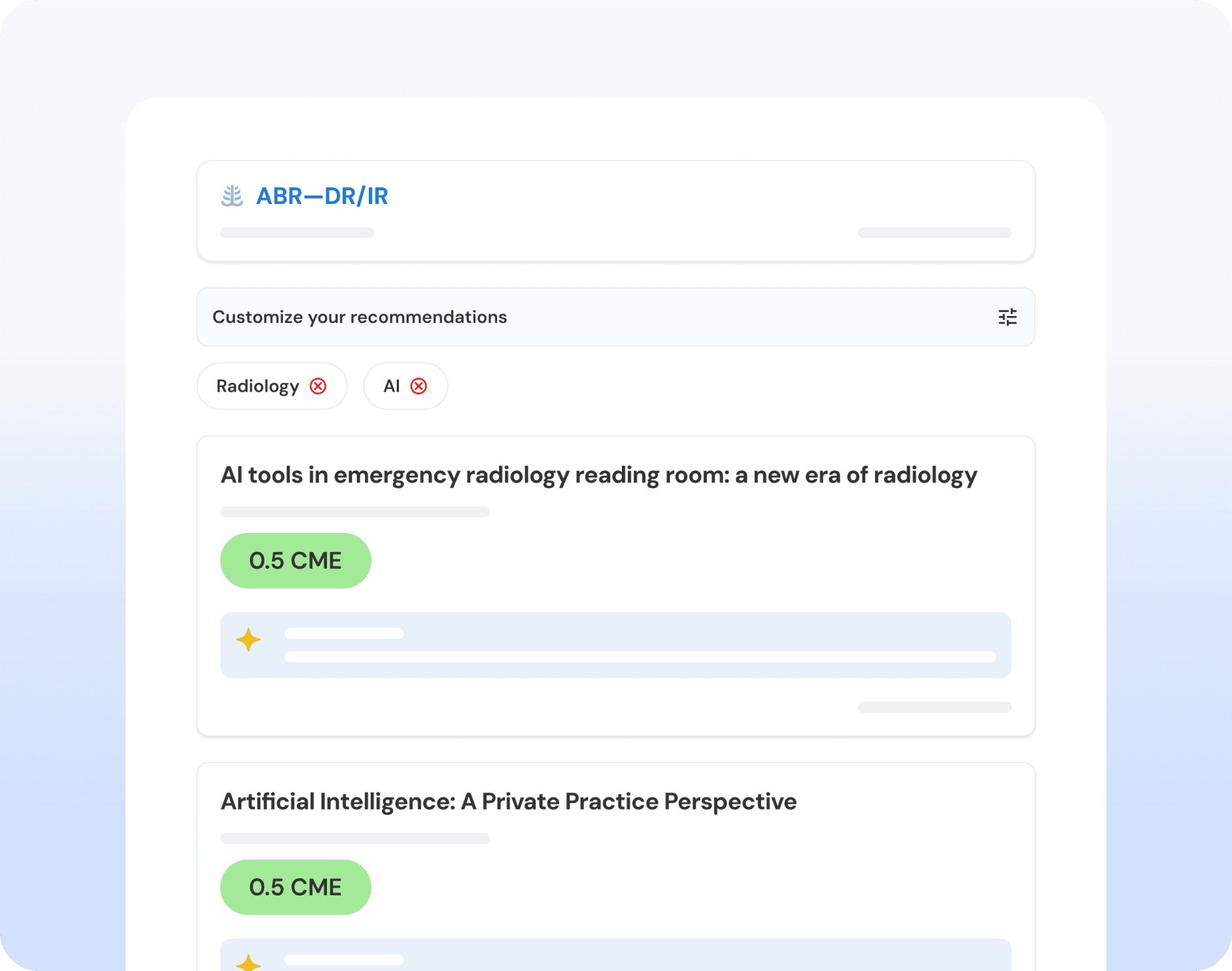The image size is (1232, 971).
Task: Select the AI topic chip label
Action: [x=391, y=386]
